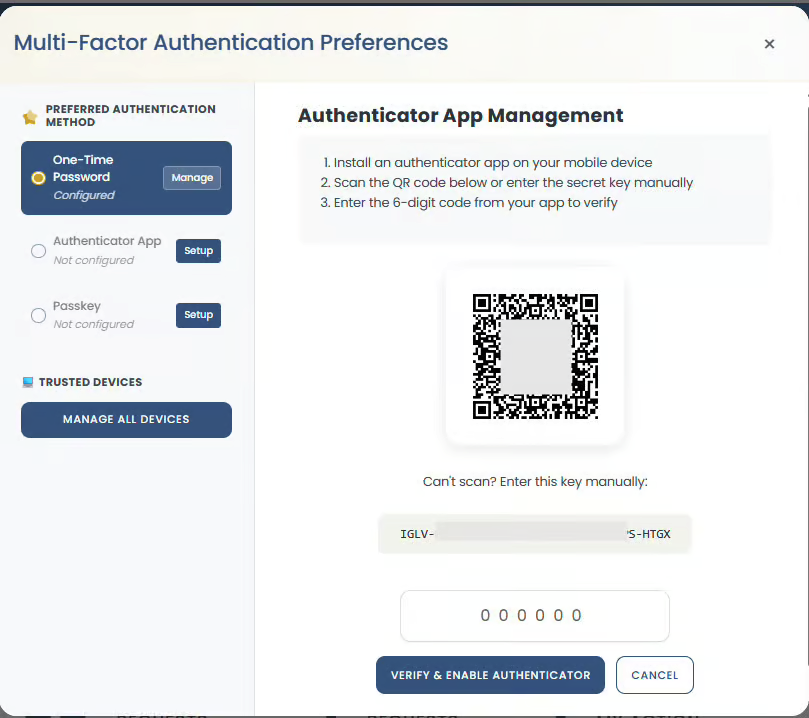Select the One-Time Password radio button
Screen dimensions: 809x718
point(38,178)
